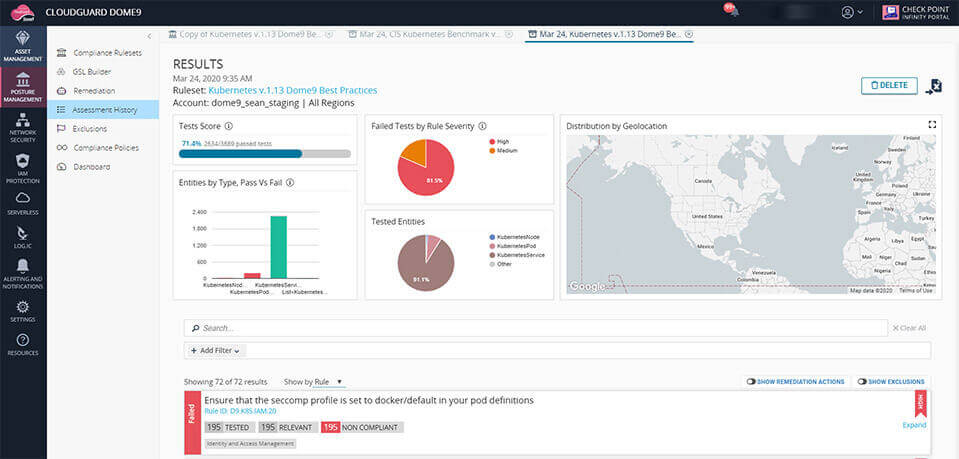
Task: Open Exclusions menu item
Action: 102,129
